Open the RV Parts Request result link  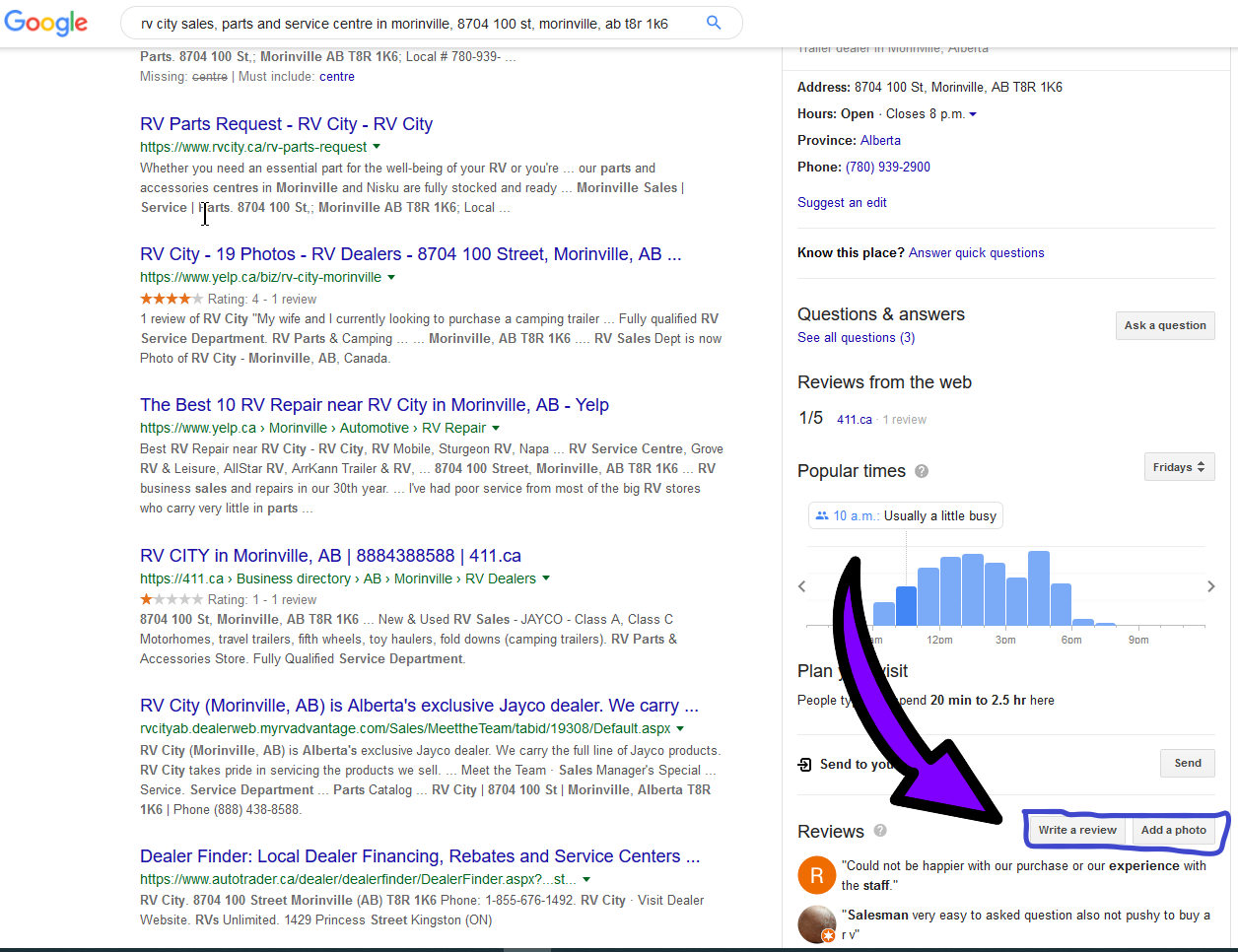[286, 124]
